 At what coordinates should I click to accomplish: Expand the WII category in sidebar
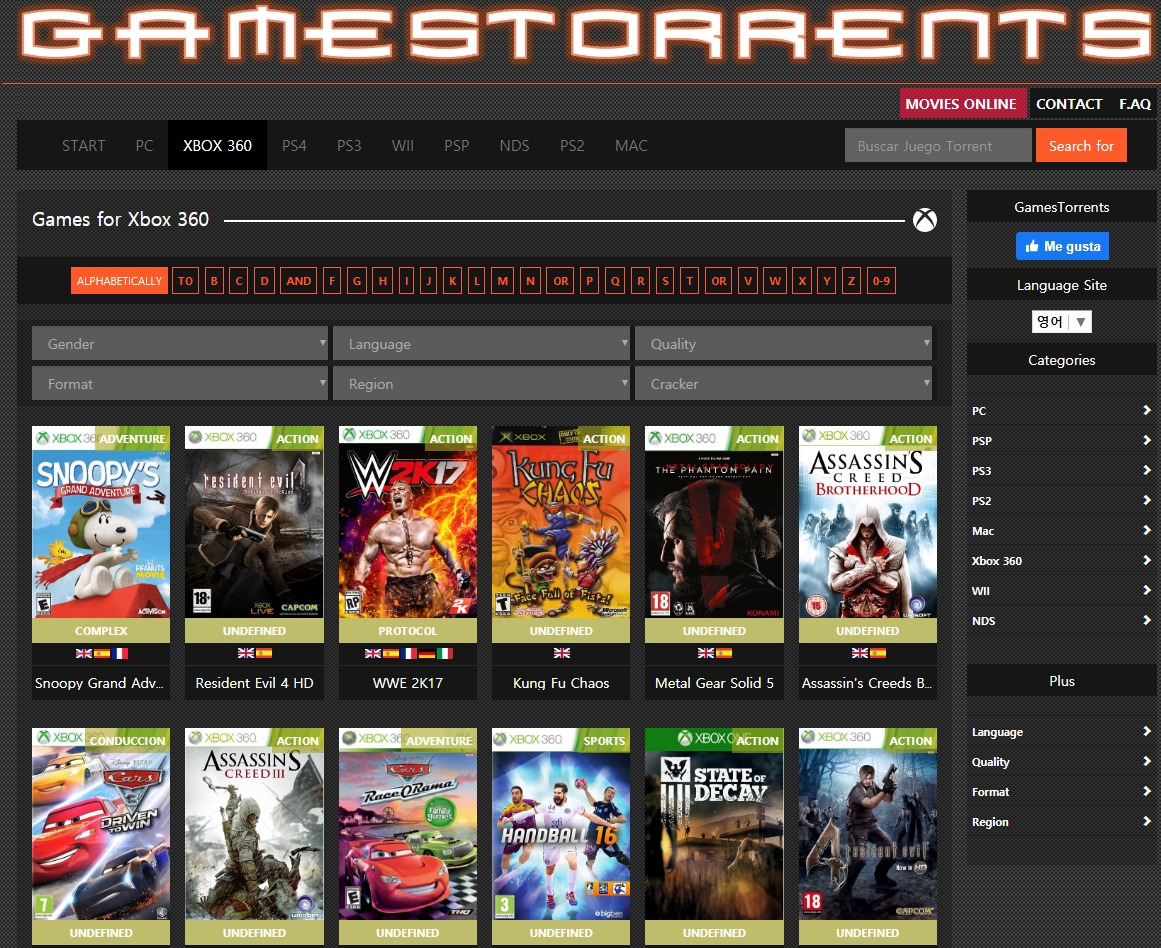[x=1062, y=590]
